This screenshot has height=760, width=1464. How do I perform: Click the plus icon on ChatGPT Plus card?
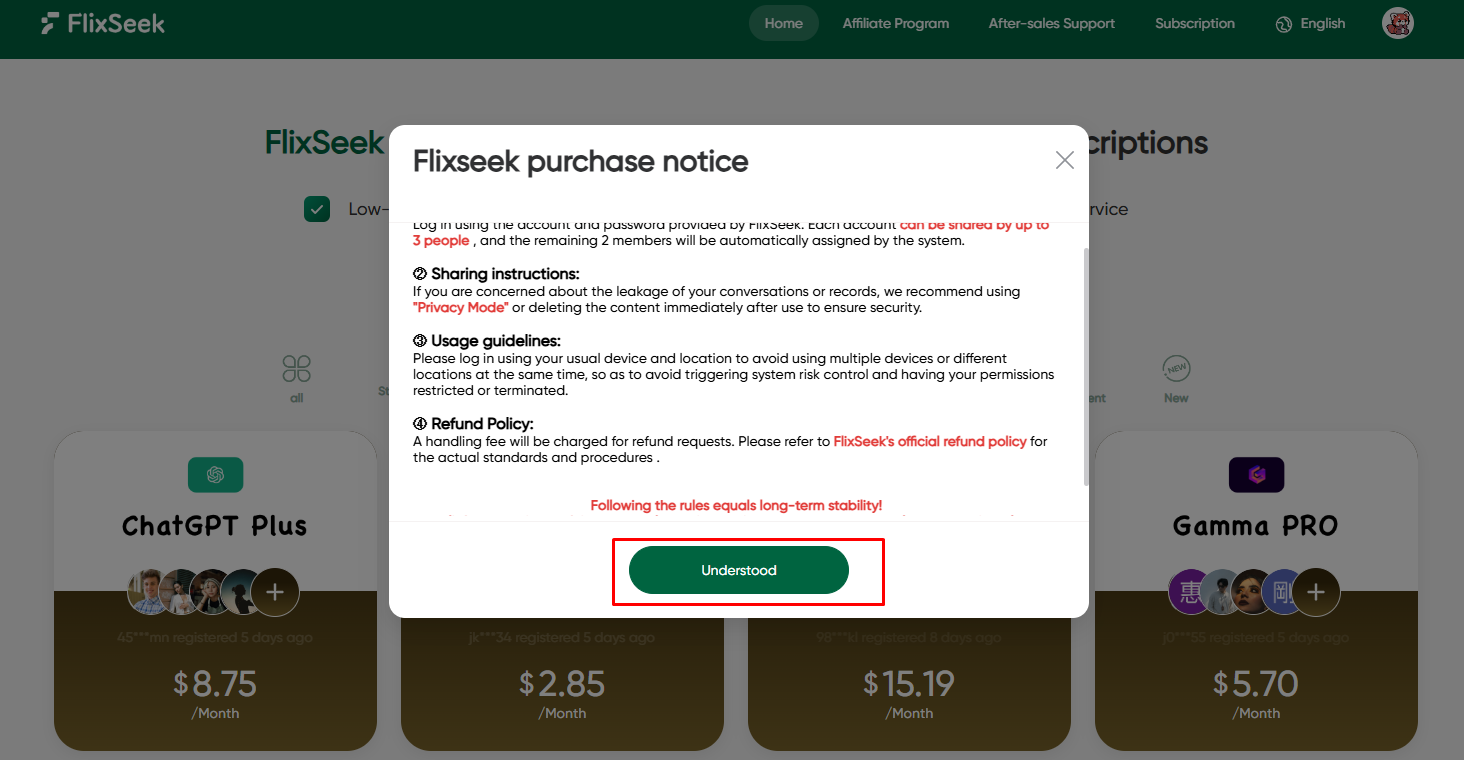275,592
